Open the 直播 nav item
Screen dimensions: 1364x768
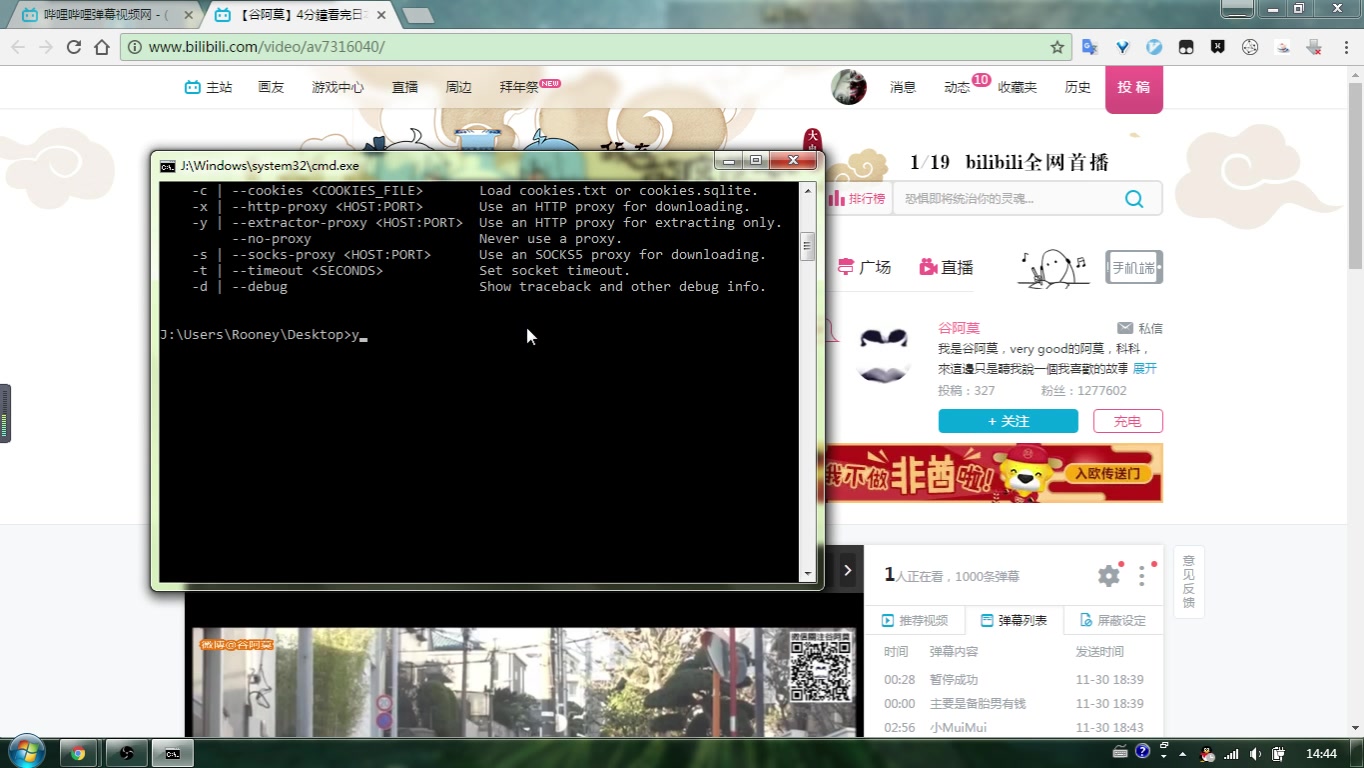(x=405, y=87)
